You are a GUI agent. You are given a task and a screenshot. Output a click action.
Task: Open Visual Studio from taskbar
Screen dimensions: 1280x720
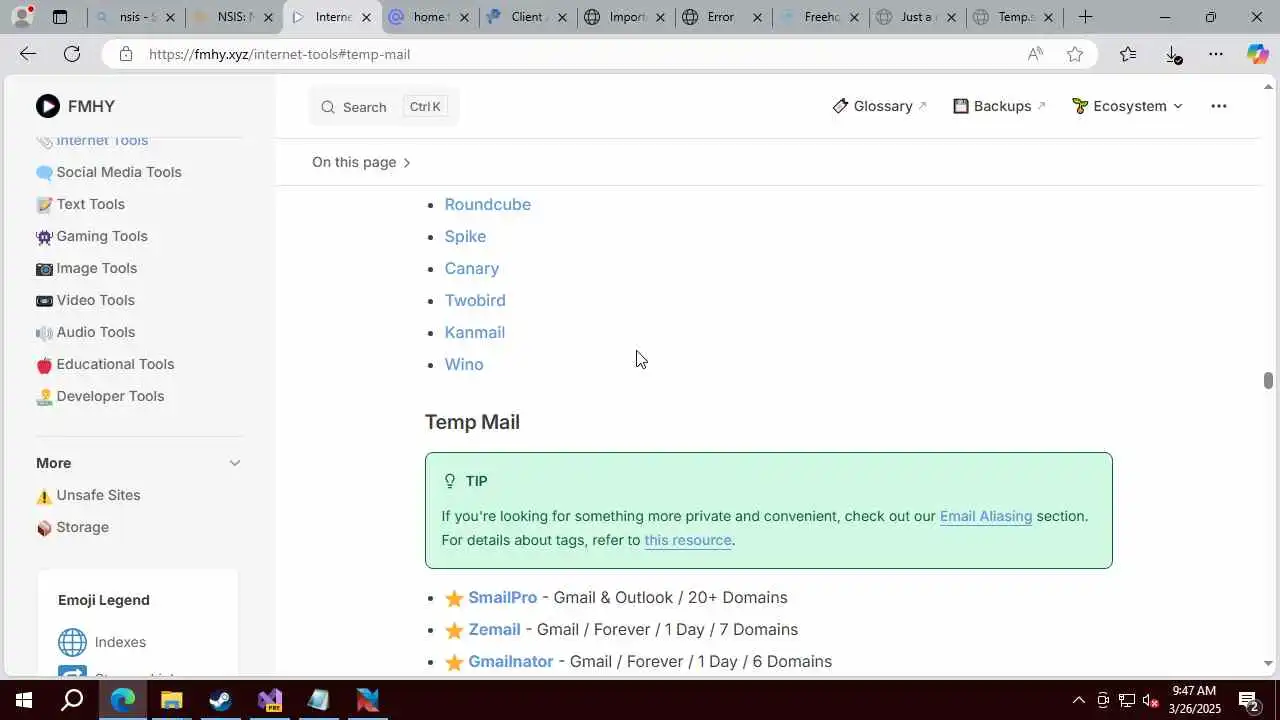coord(269,700)
